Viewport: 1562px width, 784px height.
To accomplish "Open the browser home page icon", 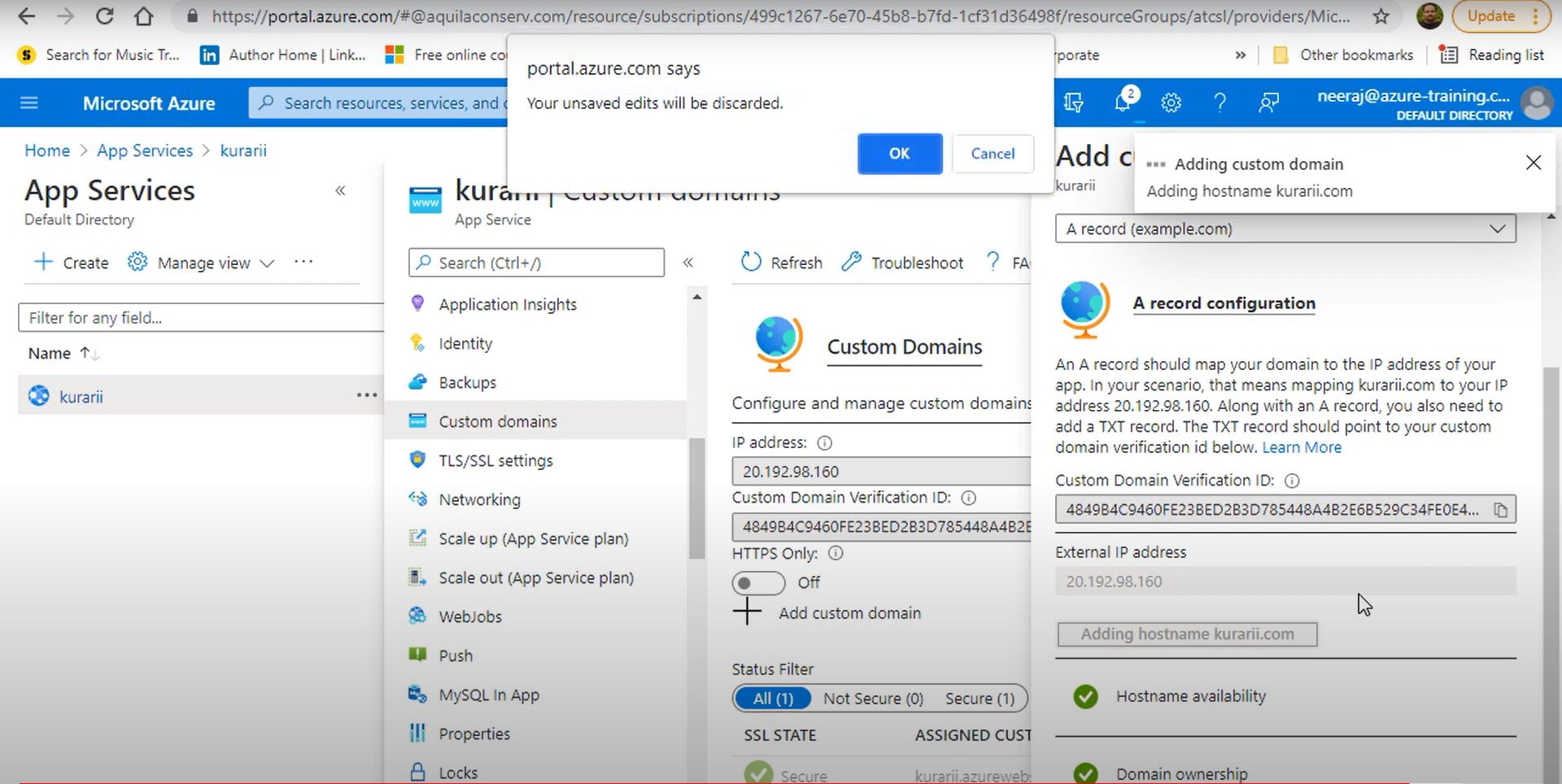I will pos(144,16).
